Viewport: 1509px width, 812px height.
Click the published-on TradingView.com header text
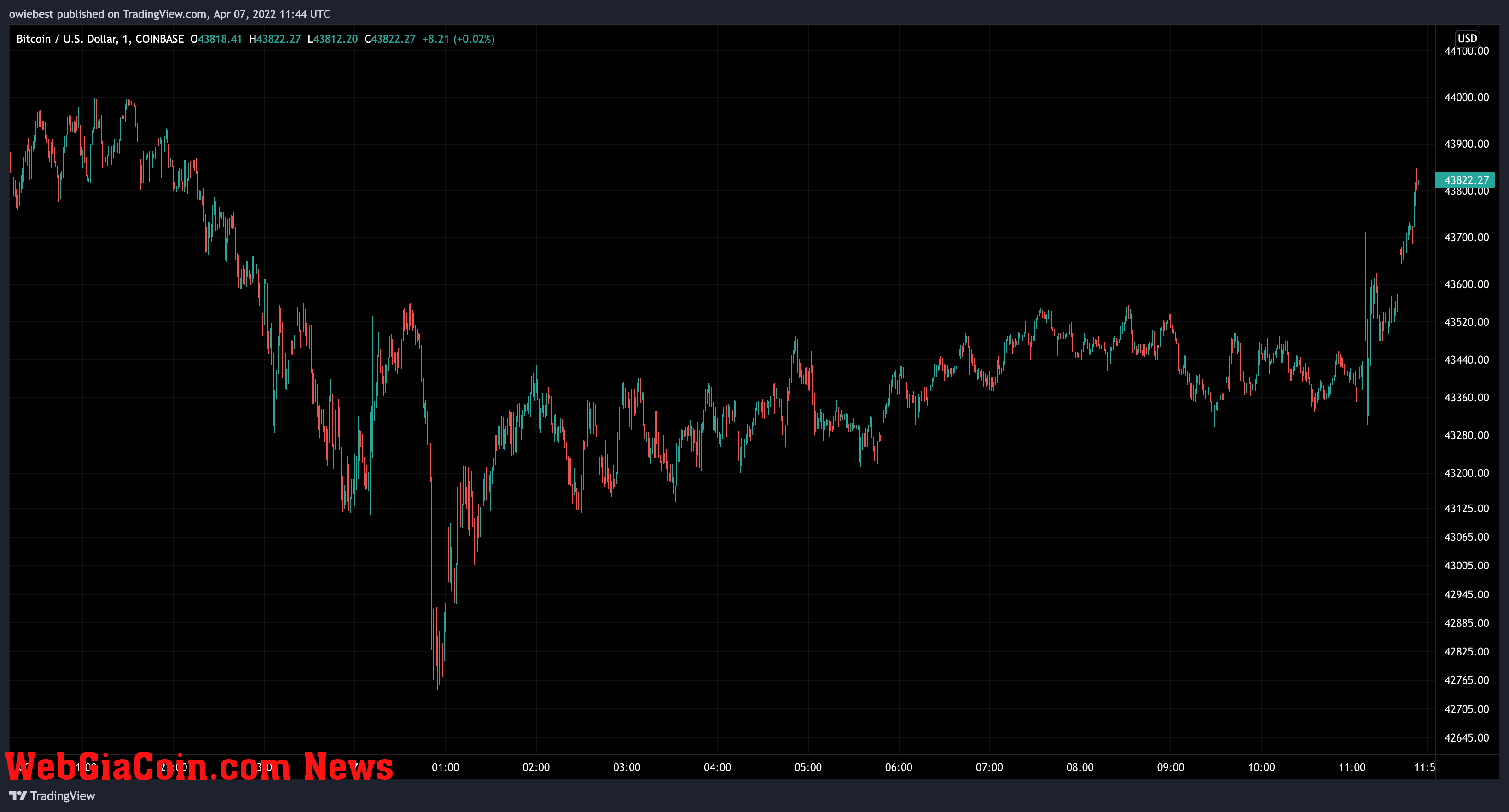point(169,14)
